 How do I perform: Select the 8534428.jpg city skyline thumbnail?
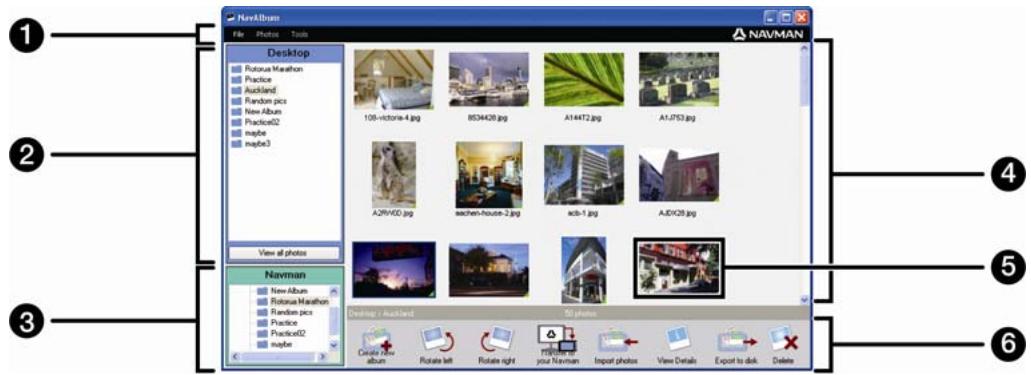[x=489, y=79]
